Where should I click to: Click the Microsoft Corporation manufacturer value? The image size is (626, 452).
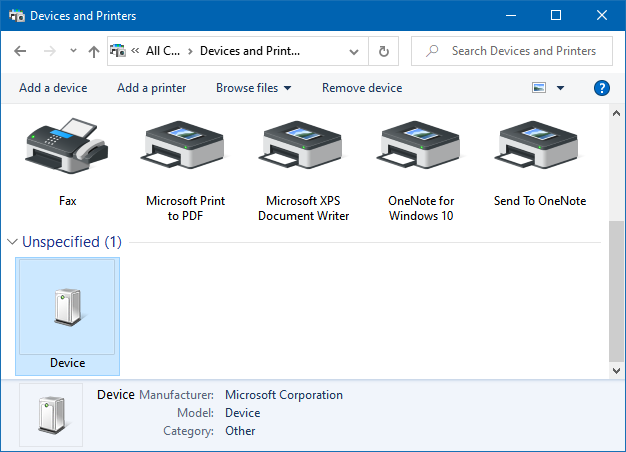(x=284, y=395)
